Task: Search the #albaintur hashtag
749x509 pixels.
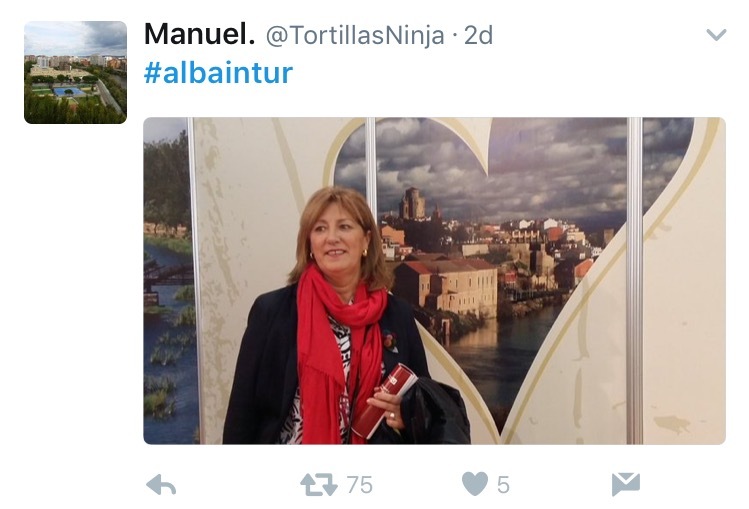Action: coord(218,73)
